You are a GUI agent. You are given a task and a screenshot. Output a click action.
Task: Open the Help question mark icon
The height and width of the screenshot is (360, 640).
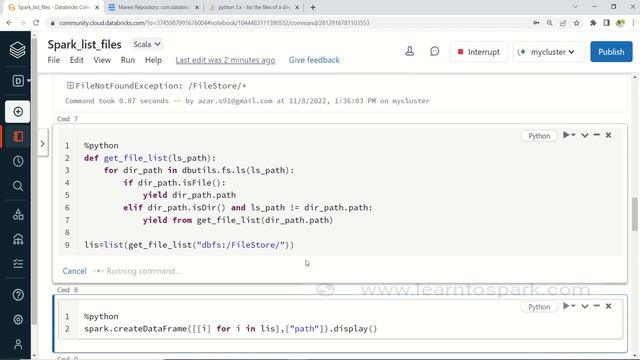tap(18, 295)
